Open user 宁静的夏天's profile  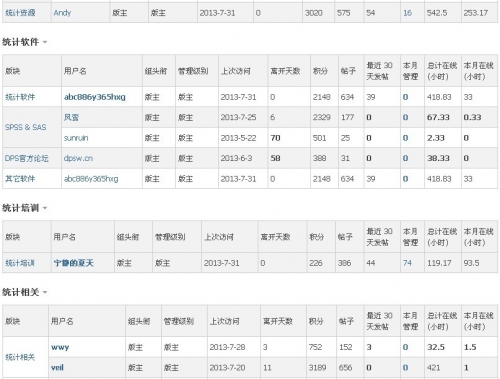click(x=74, y=263)
